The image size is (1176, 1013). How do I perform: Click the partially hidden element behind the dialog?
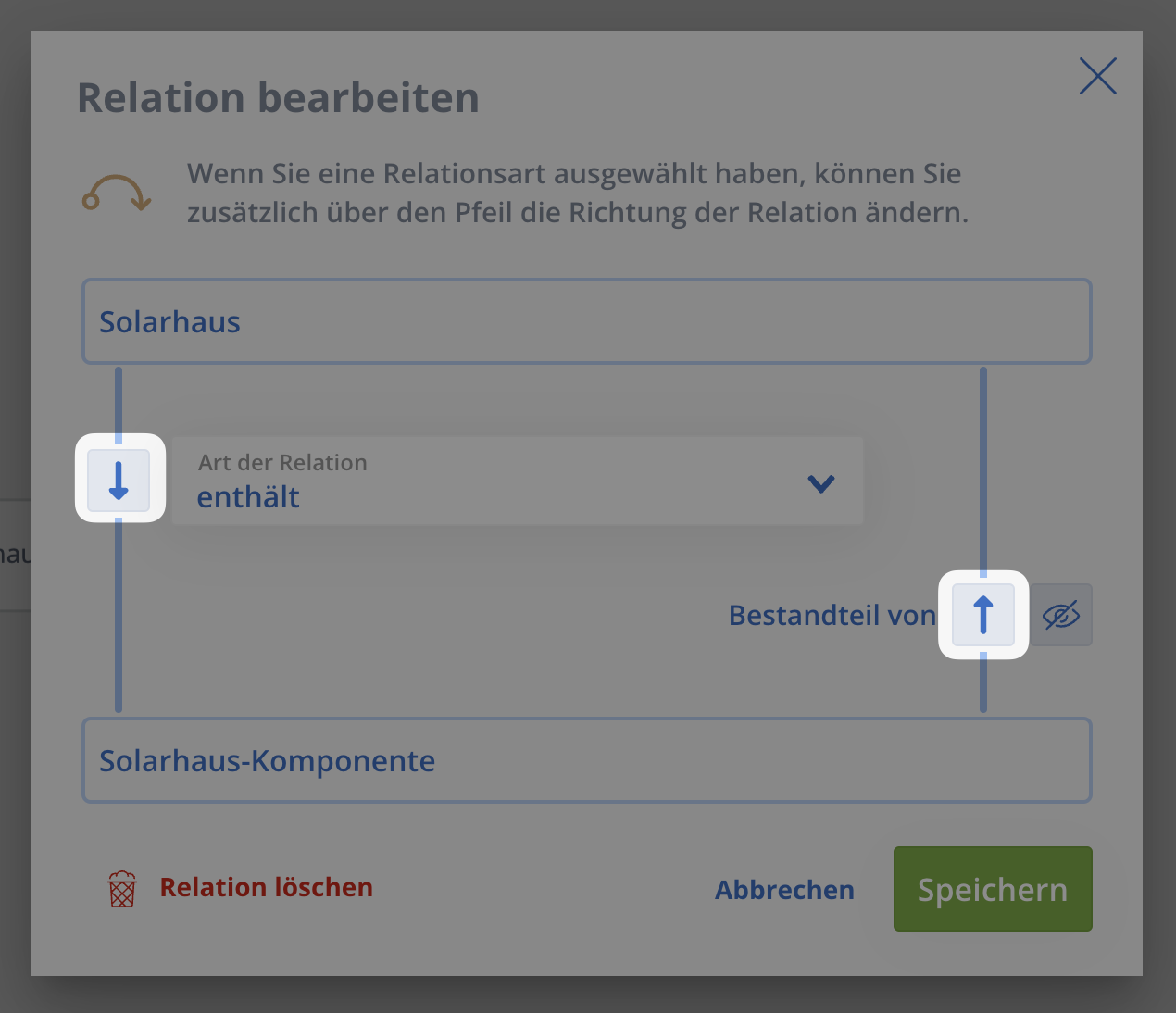(15, 555)
